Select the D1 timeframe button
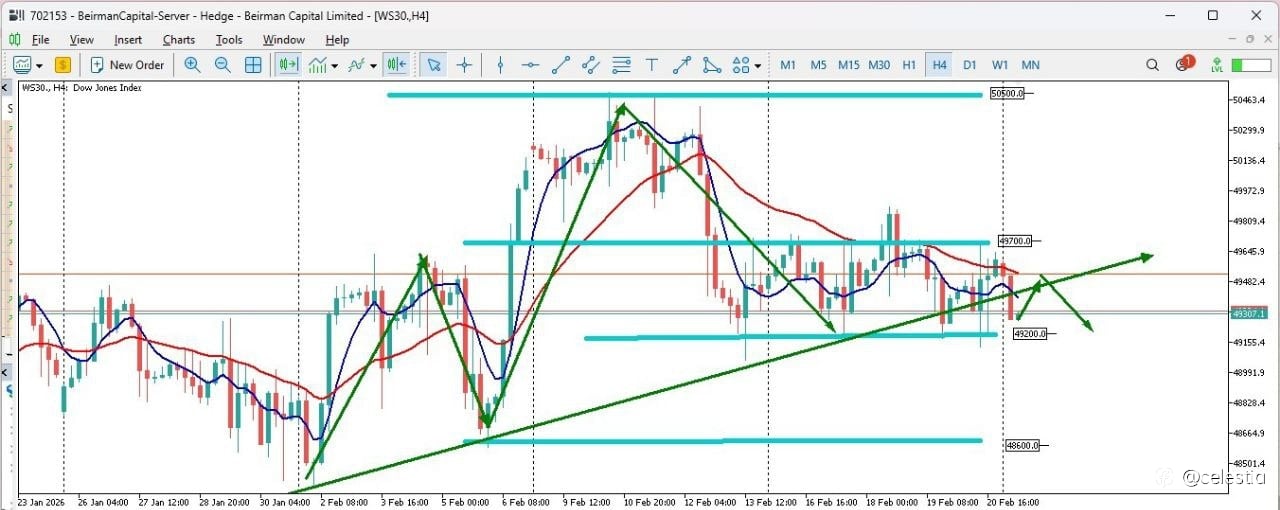The image size is (1280, 510). pos(969,65)
